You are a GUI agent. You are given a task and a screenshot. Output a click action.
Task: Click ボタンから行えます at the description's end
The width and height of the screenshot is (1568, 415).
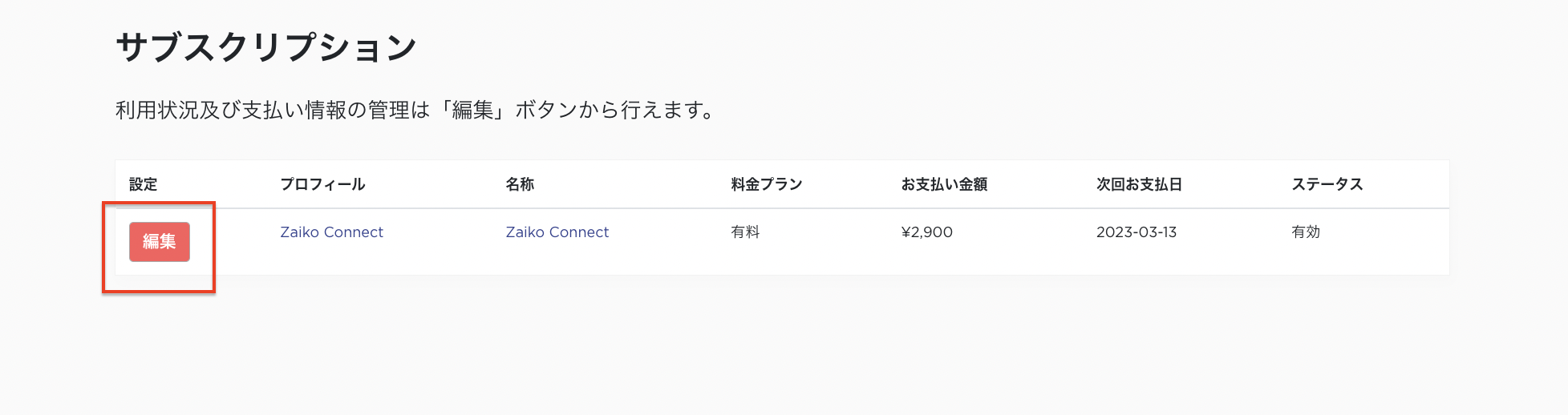(614, 110)
